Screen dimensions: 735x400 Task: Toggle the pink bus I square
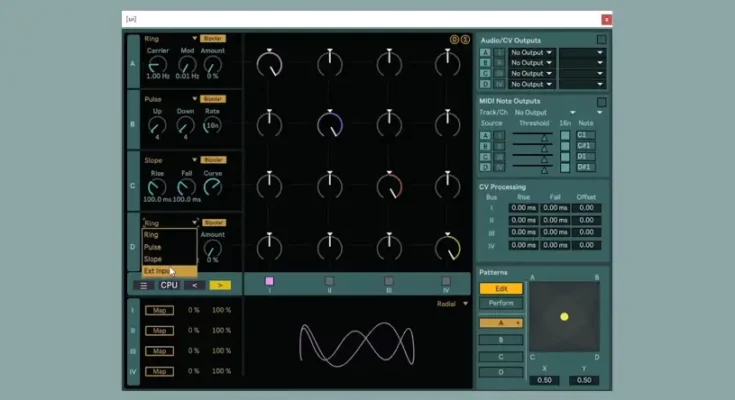coord(269,281)
